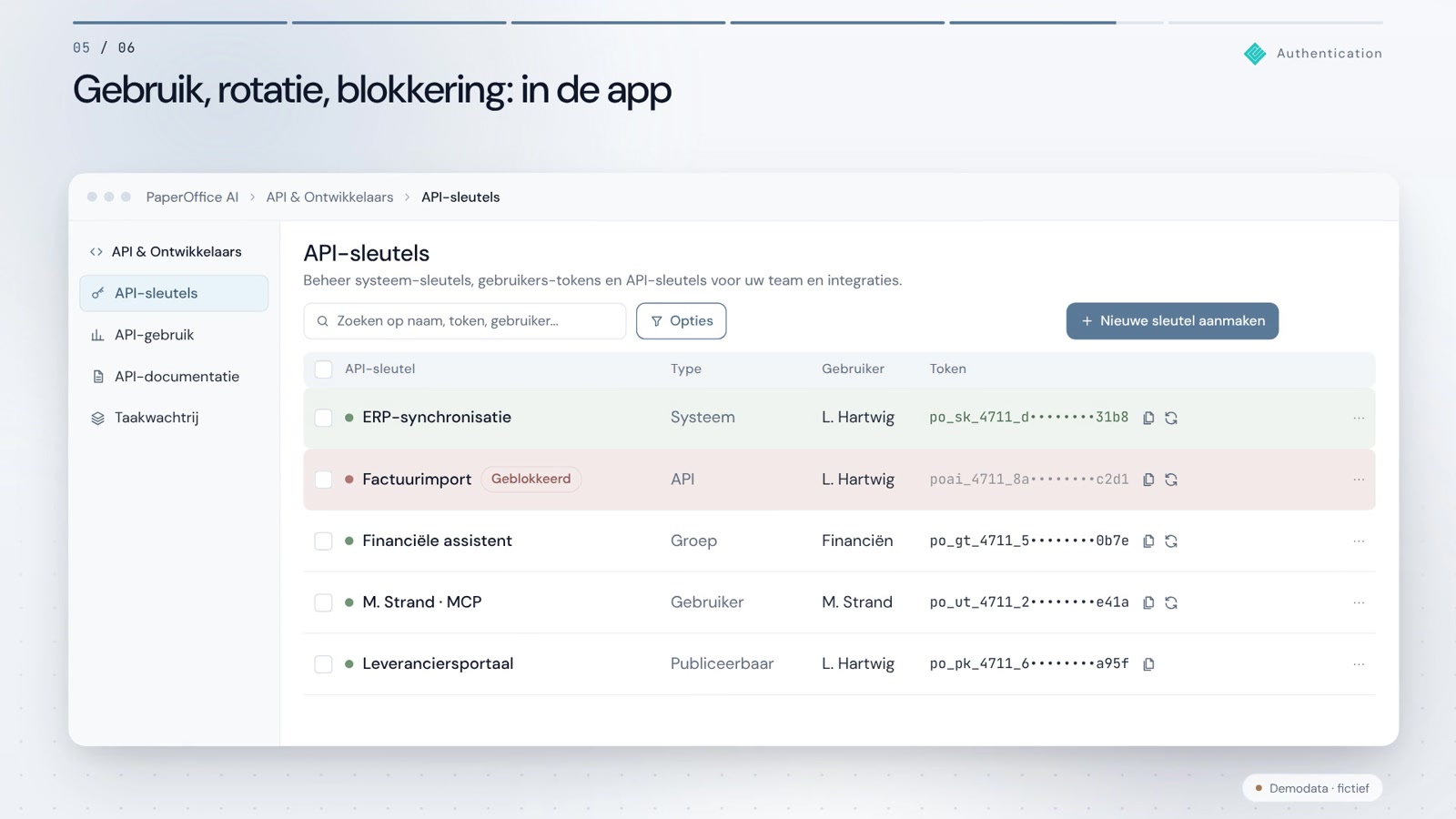Check the Factuurimport row checkbox
The width and height of the screenshot is (1456, 819).
coord(323,480)
